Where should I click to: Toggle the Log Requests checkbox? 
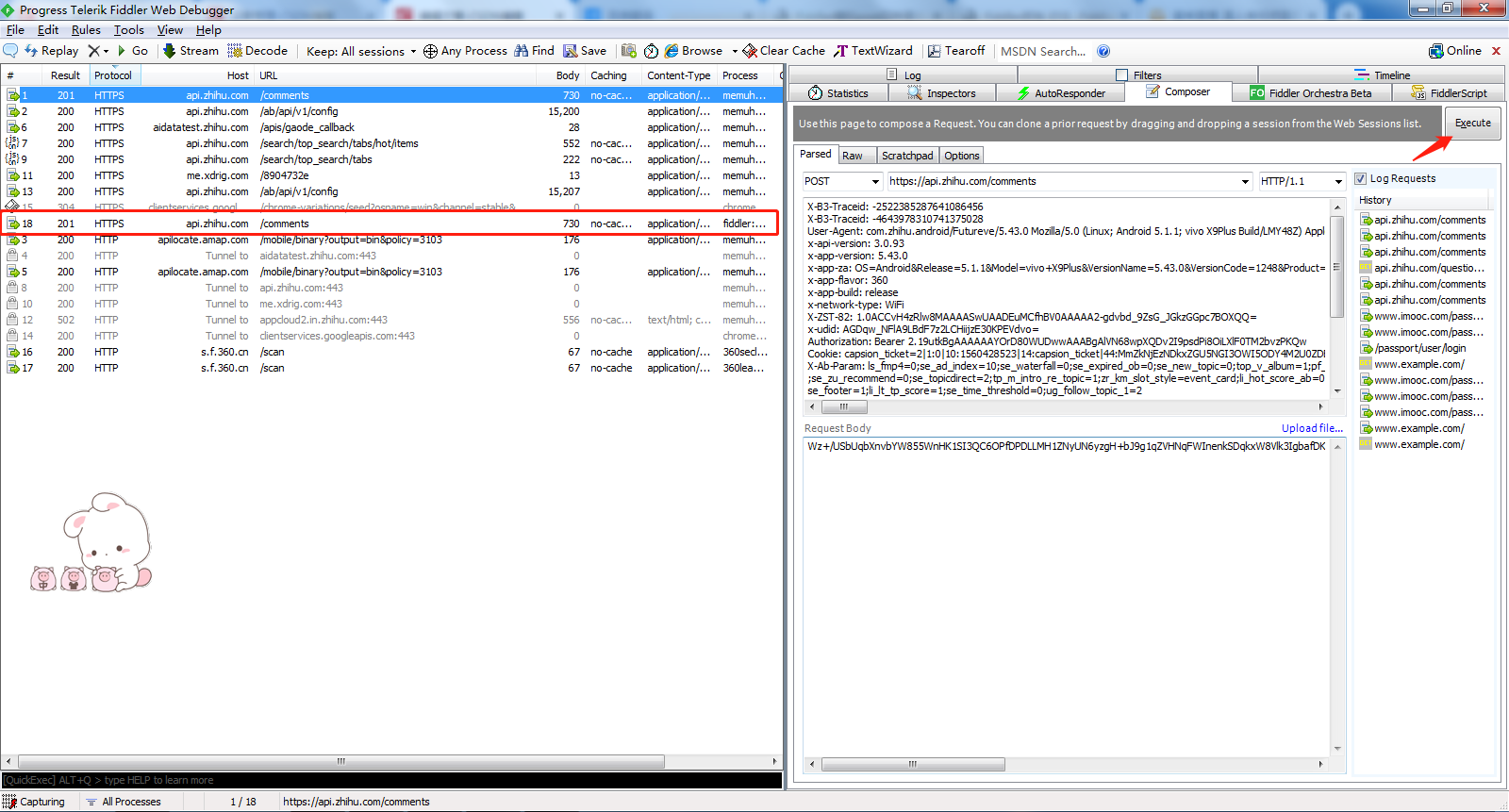1360,178
